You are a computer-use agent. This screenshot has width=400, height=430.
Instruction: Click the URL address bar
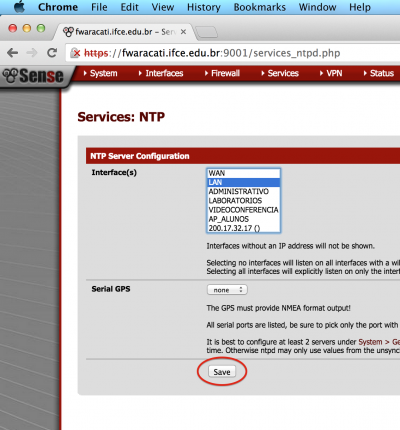click(x=233, y=53)
